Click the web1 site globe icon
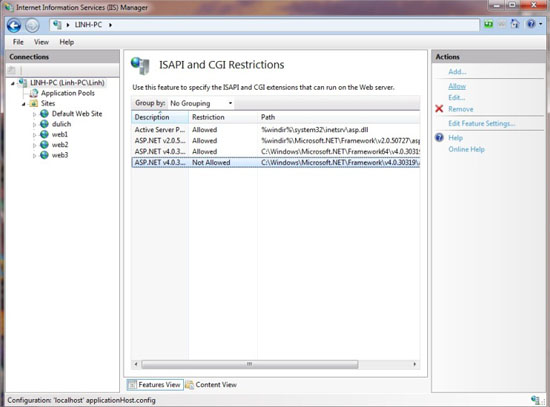 [44, 134]
